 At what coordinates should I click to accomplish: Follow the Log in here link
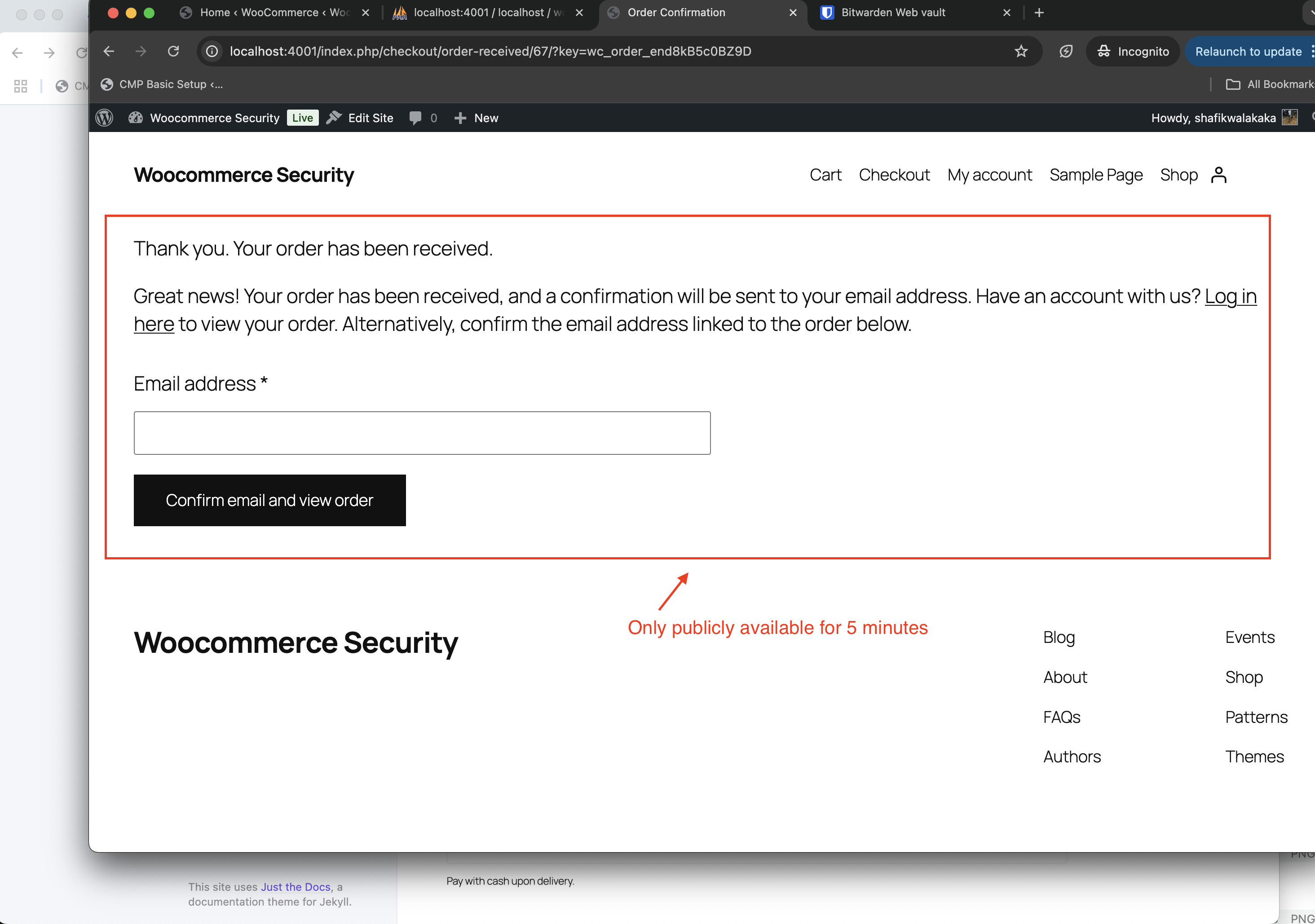[x=1230, y=296]
